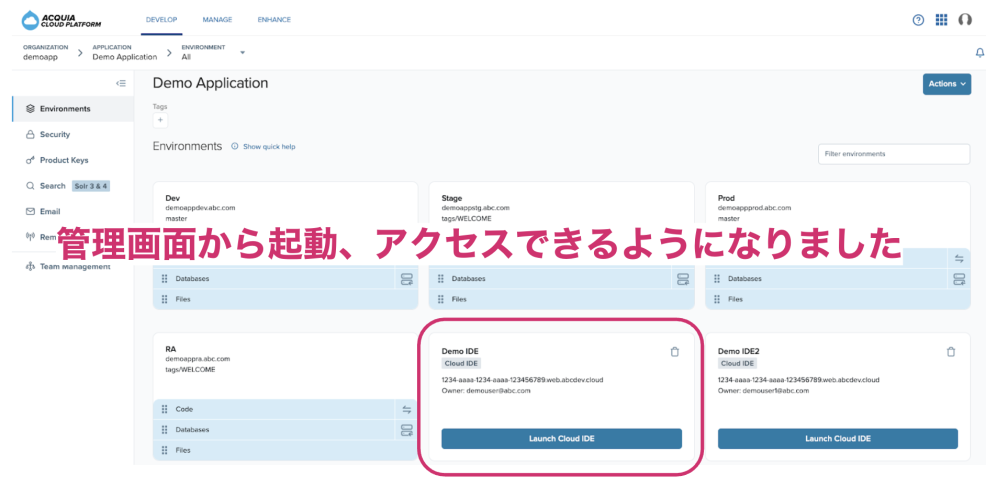Open the Dev environment card title

click(x=173, y=198)
